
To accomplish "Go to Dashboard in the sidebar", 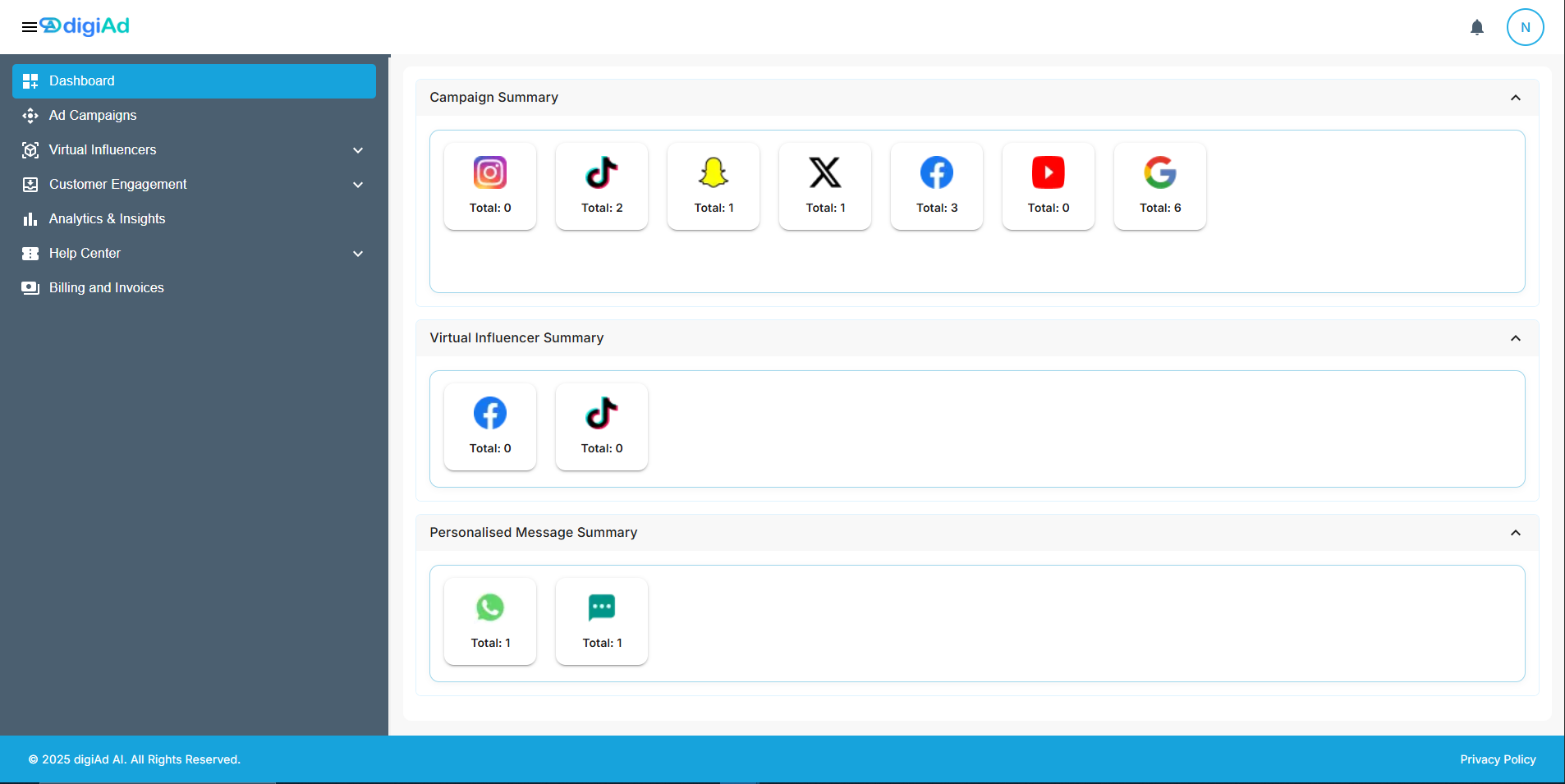I will pyautogui.click(x=194, y=81).
